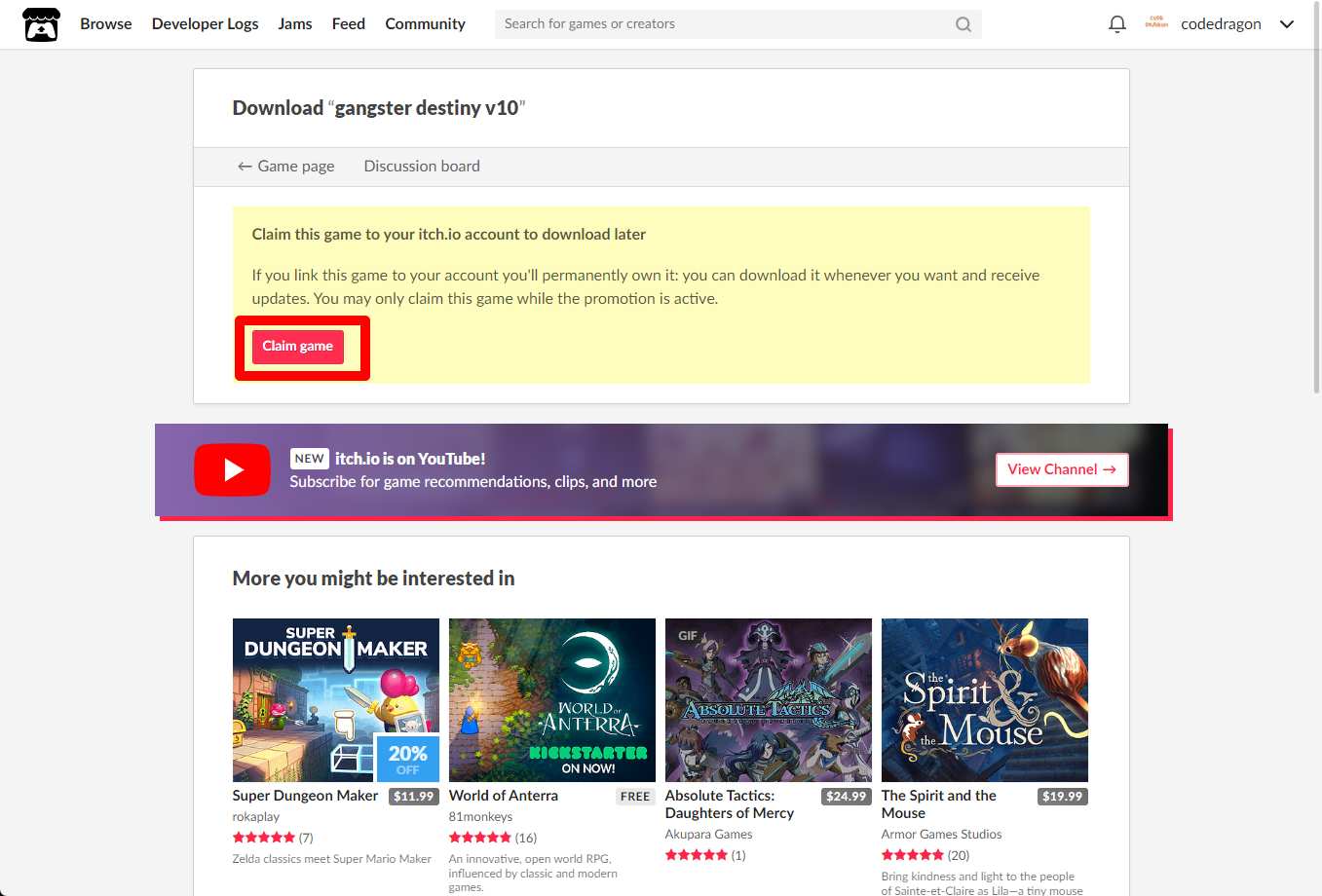
Task: Open Armor Games Studios creator page
Action: 942,835
